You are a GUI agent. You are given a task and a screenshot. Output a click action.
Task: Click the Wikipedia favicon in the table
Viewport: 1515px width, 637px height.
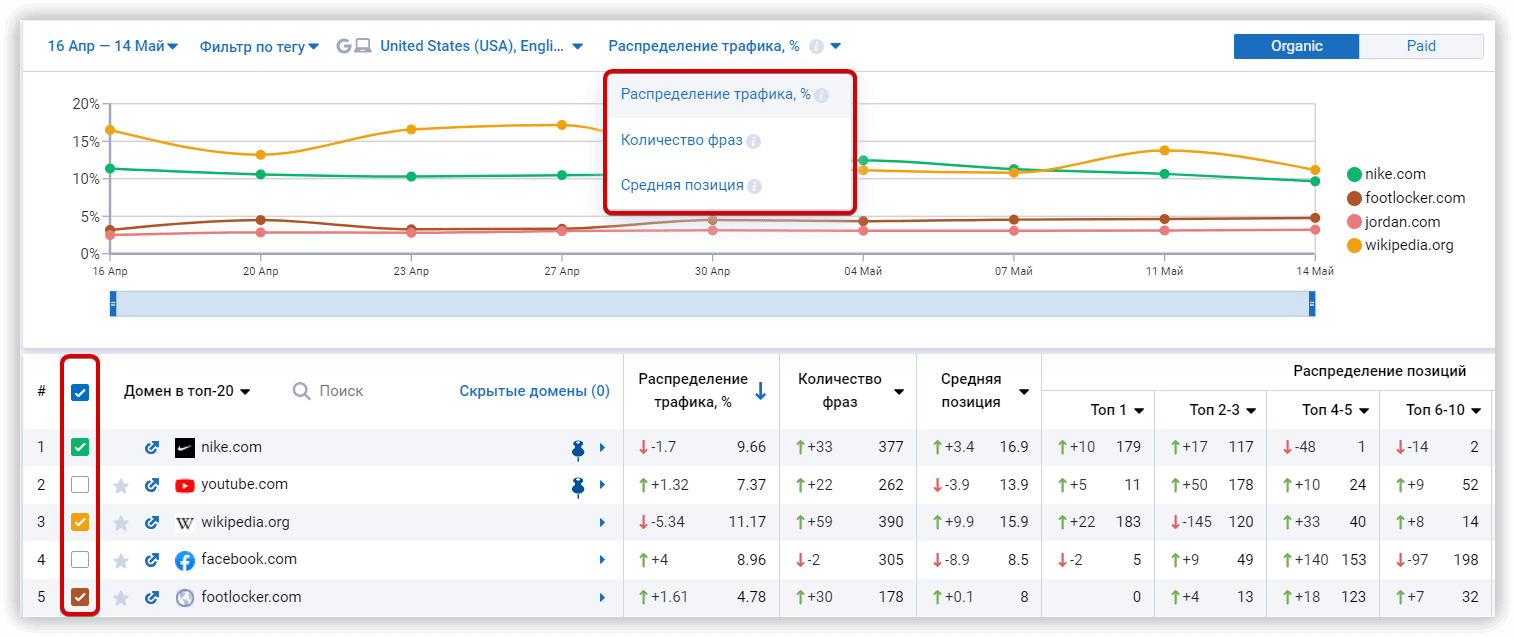point(184,522)
